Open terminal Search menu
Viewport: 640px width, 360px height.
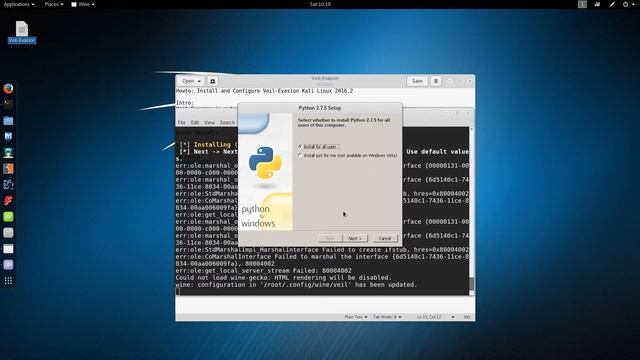(x=227, y=122)
